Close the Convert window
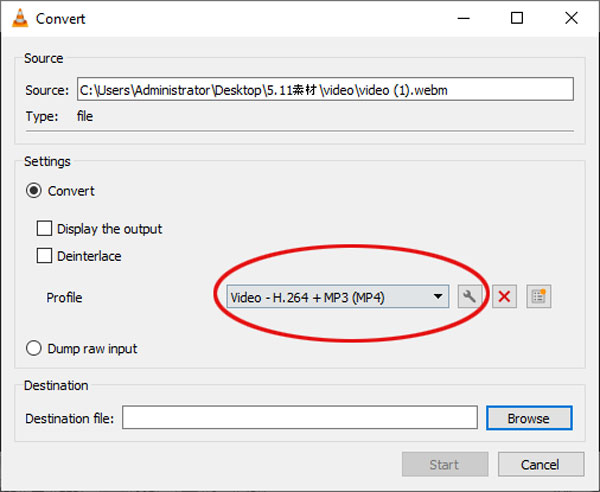The width and height of the screenshot is (600, 492). 571,18
